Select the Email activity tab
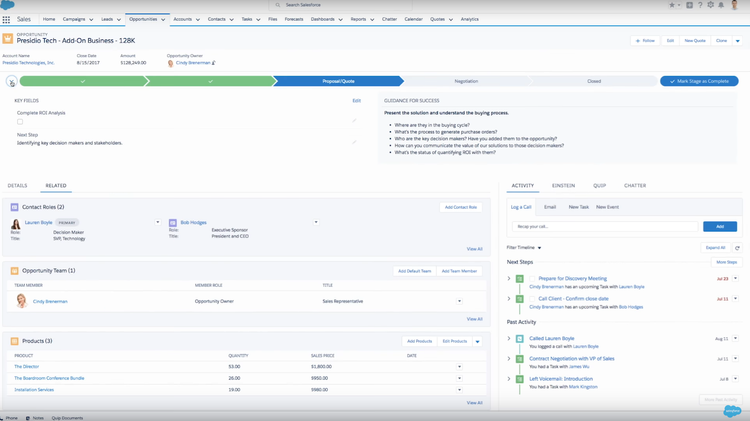The height and width of the screenshot is (421, 750). pos(550,207)
